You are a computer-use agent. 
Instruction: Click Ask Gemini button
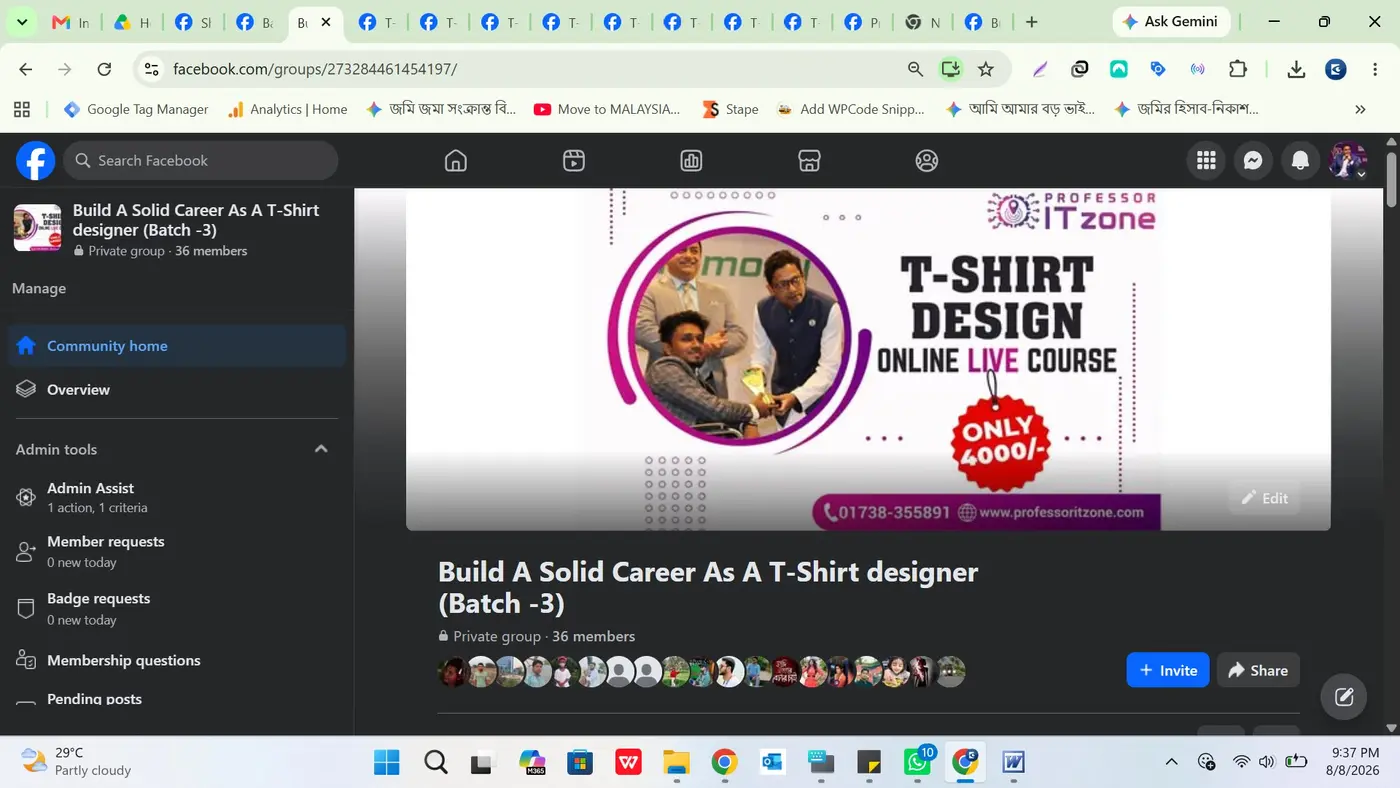[1169, 21]
